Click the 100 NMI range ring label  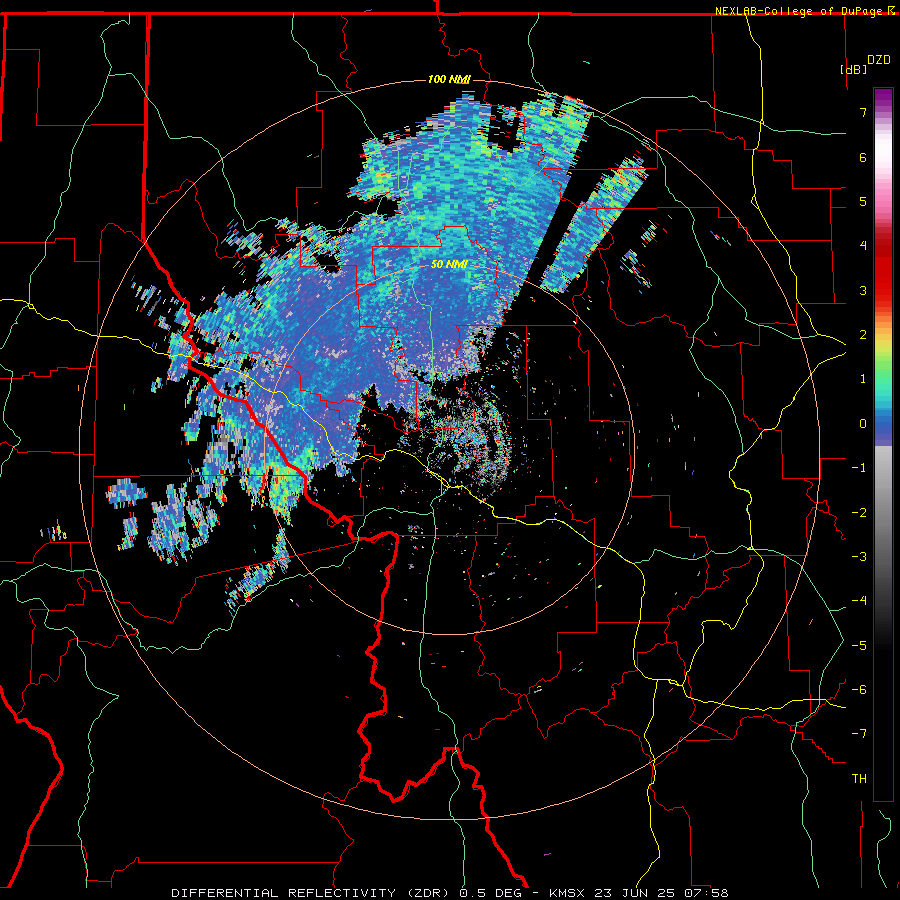click(x=449, y=79)
